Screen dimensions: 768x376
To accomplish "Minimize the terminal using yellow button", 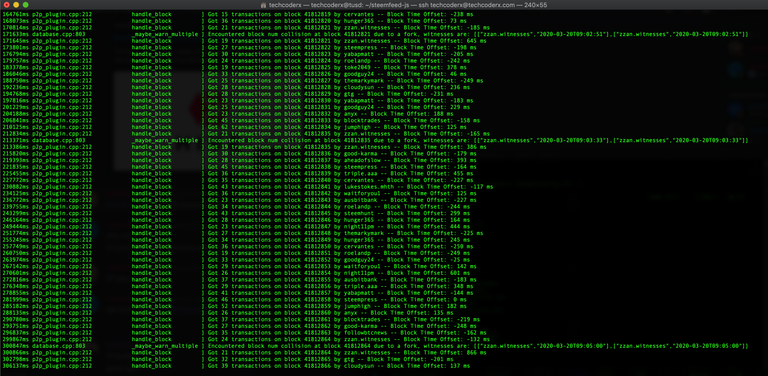I will pyautogui.click(x=16, y=4).
